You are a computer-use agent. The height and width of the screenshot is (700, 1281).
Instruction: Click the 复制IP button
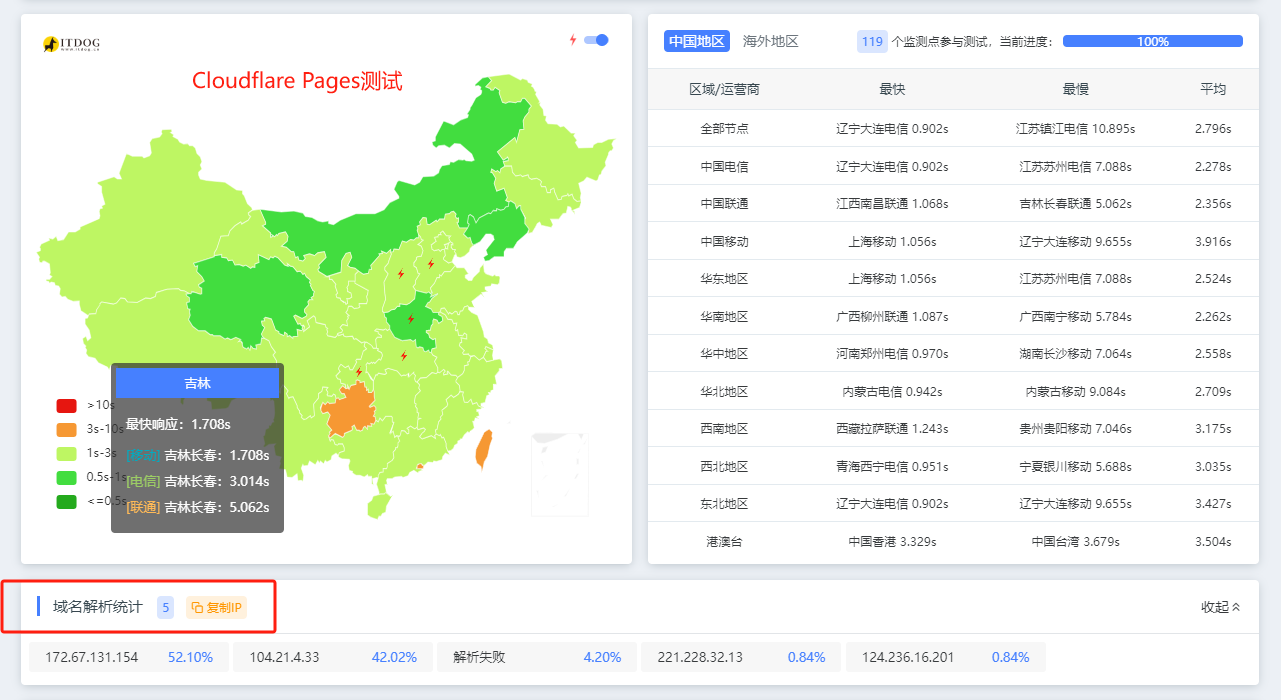(x=217, y=607)
